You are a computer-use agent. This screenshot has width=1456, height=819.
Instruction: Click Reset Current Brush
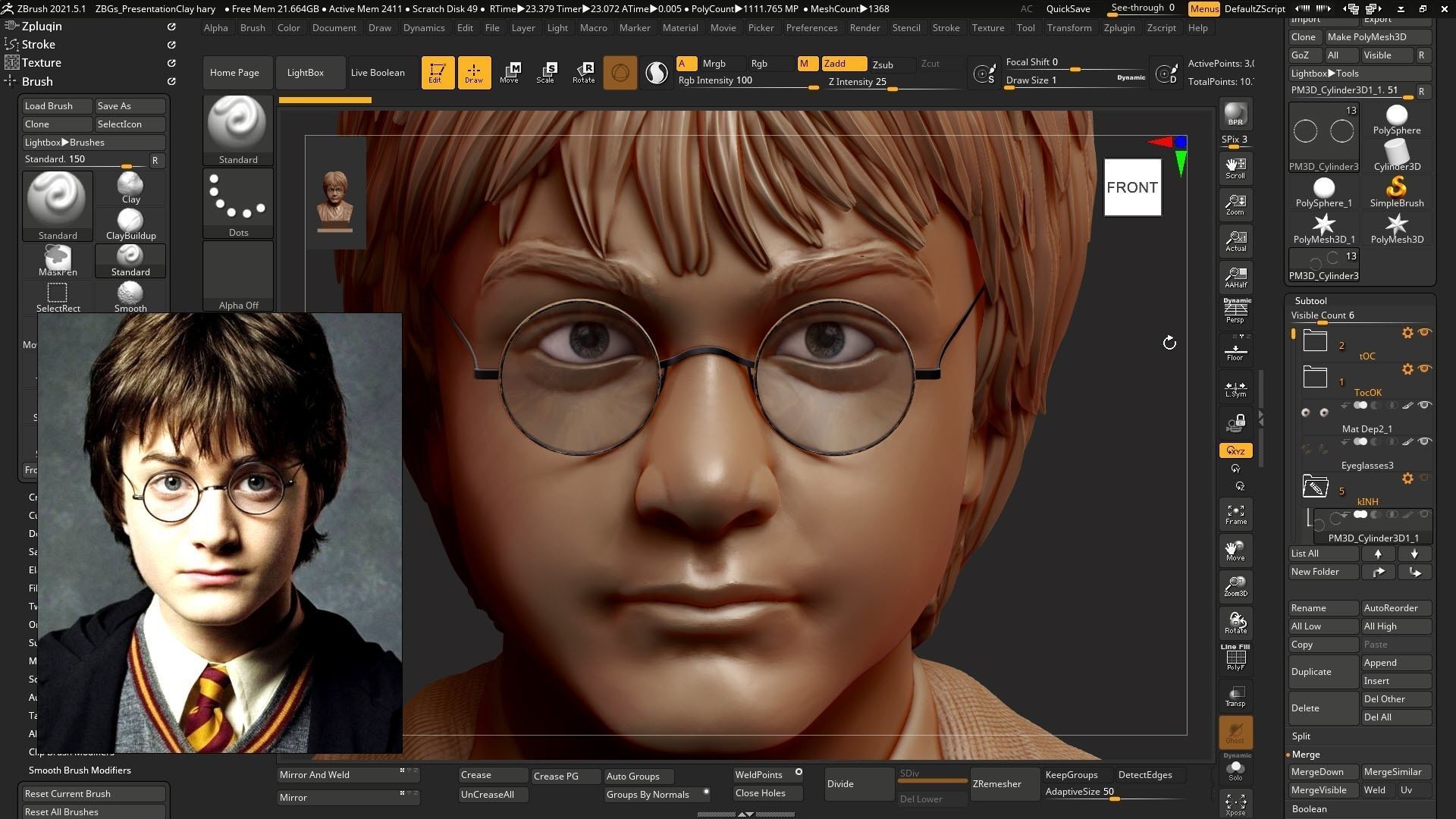[x=94, y=794]
